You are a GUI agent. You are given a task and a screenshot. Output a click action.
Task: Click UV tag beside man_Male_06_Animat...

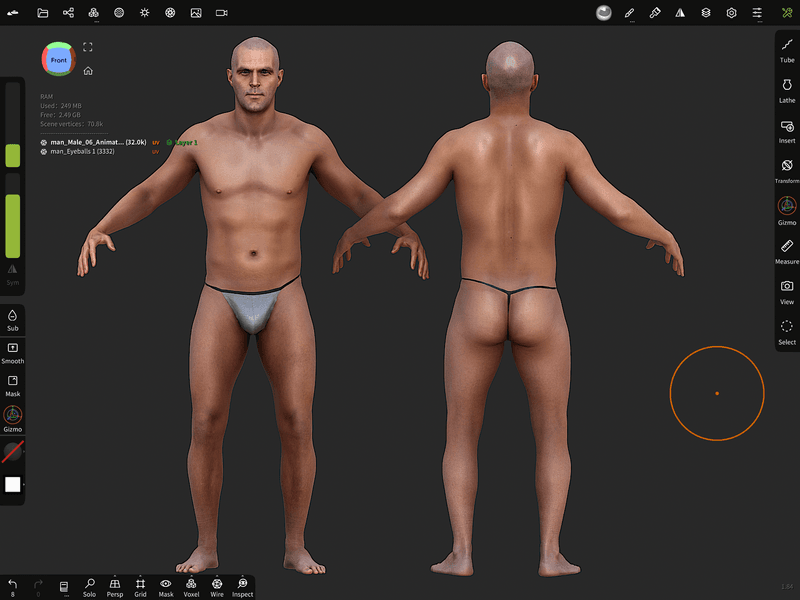(156, 142)
